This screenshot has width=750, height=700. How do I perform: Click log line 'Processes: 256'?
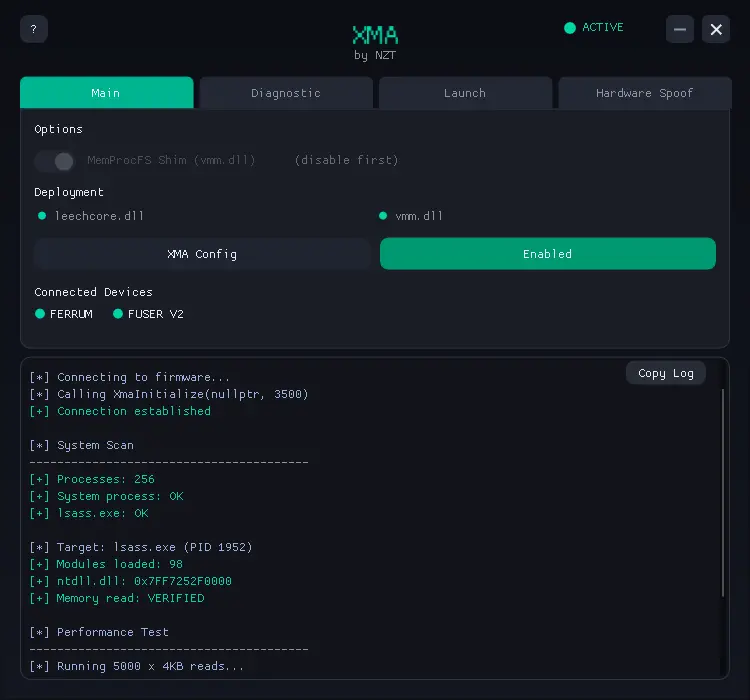coord(92,479)
